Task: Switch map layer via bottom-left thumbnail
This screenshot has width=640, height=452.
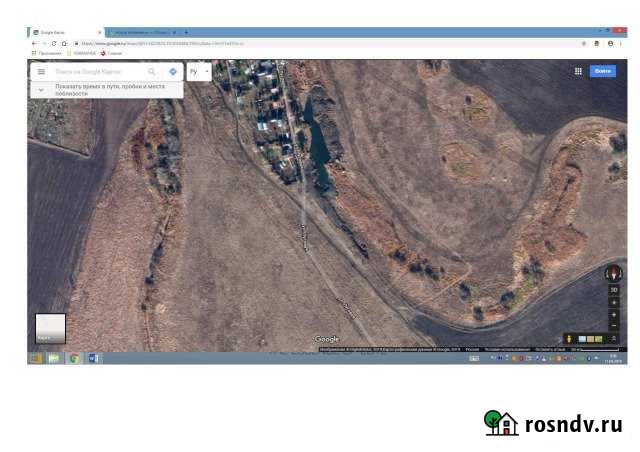Action: pyautogui.click(x=50, y=329)
